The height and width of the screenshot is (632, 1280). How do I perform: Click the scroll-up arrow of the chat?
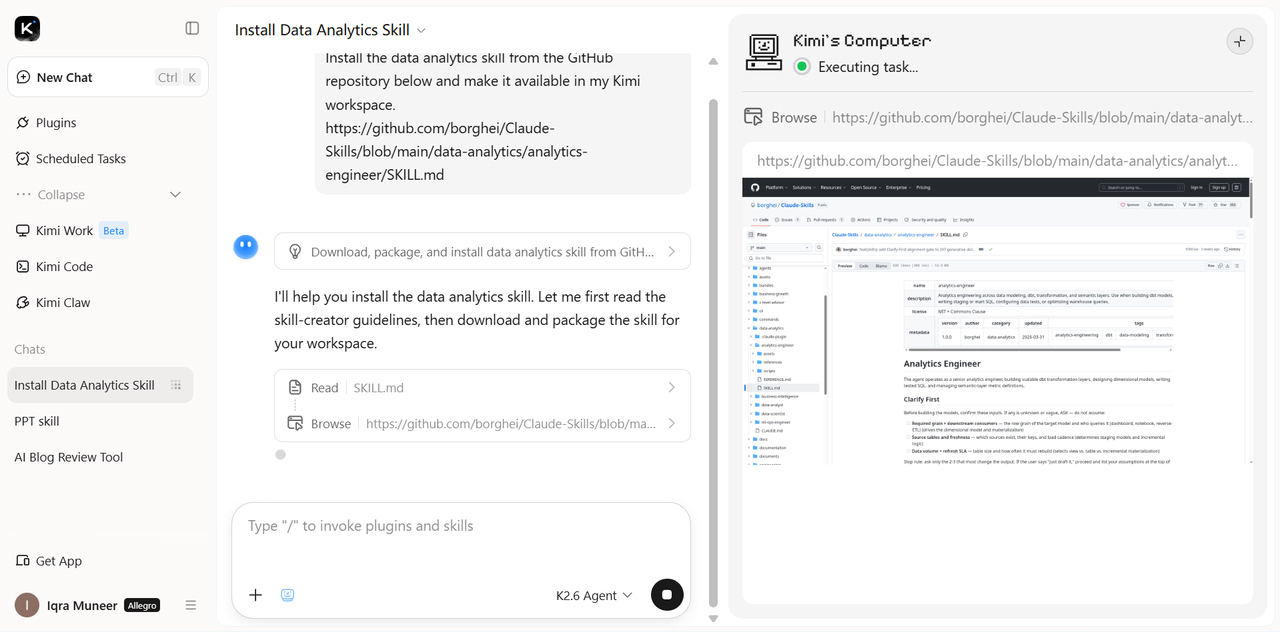point(713,61)
